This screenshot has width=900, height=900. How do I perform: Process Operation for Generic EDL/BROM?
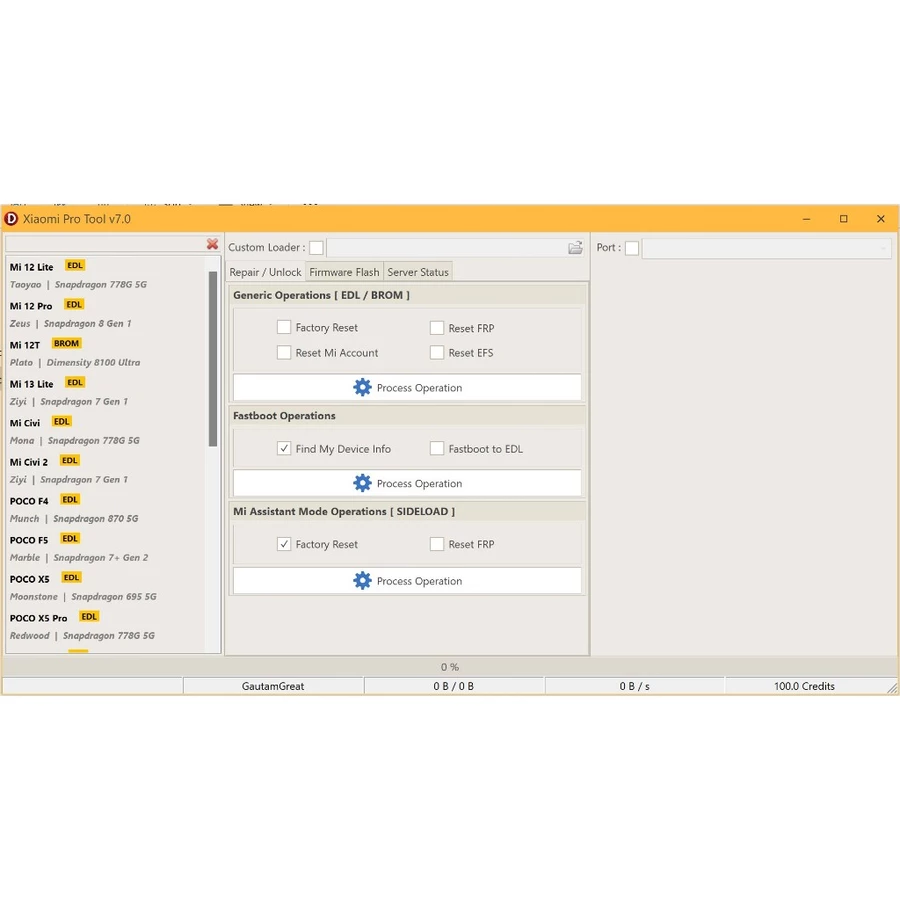(x=407, y=387)
